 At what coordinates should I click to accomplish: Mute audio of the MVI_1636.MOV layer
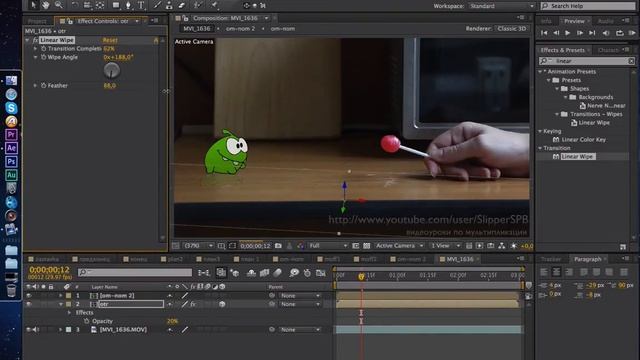pyautogui.click(x=35, y=329)
